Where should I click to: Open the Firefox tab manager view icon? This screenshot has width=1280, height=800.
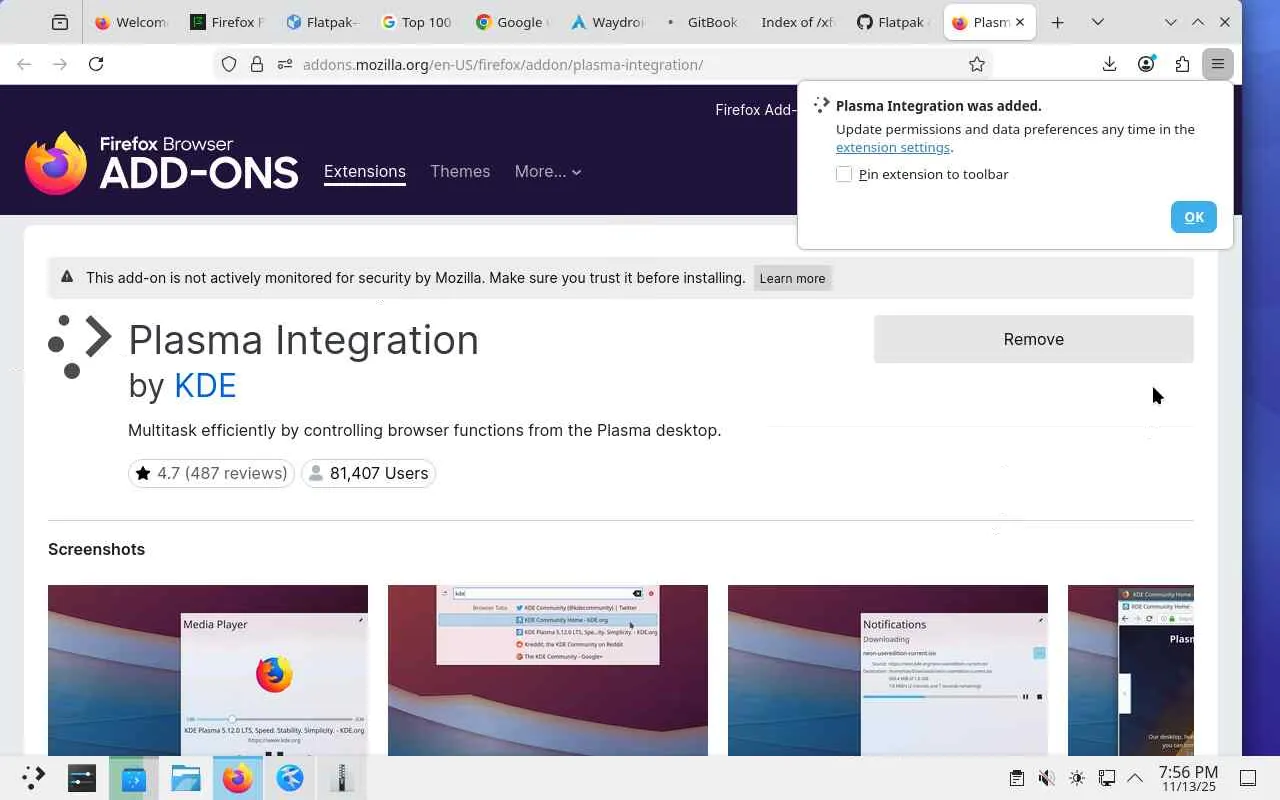pos(60,22)
